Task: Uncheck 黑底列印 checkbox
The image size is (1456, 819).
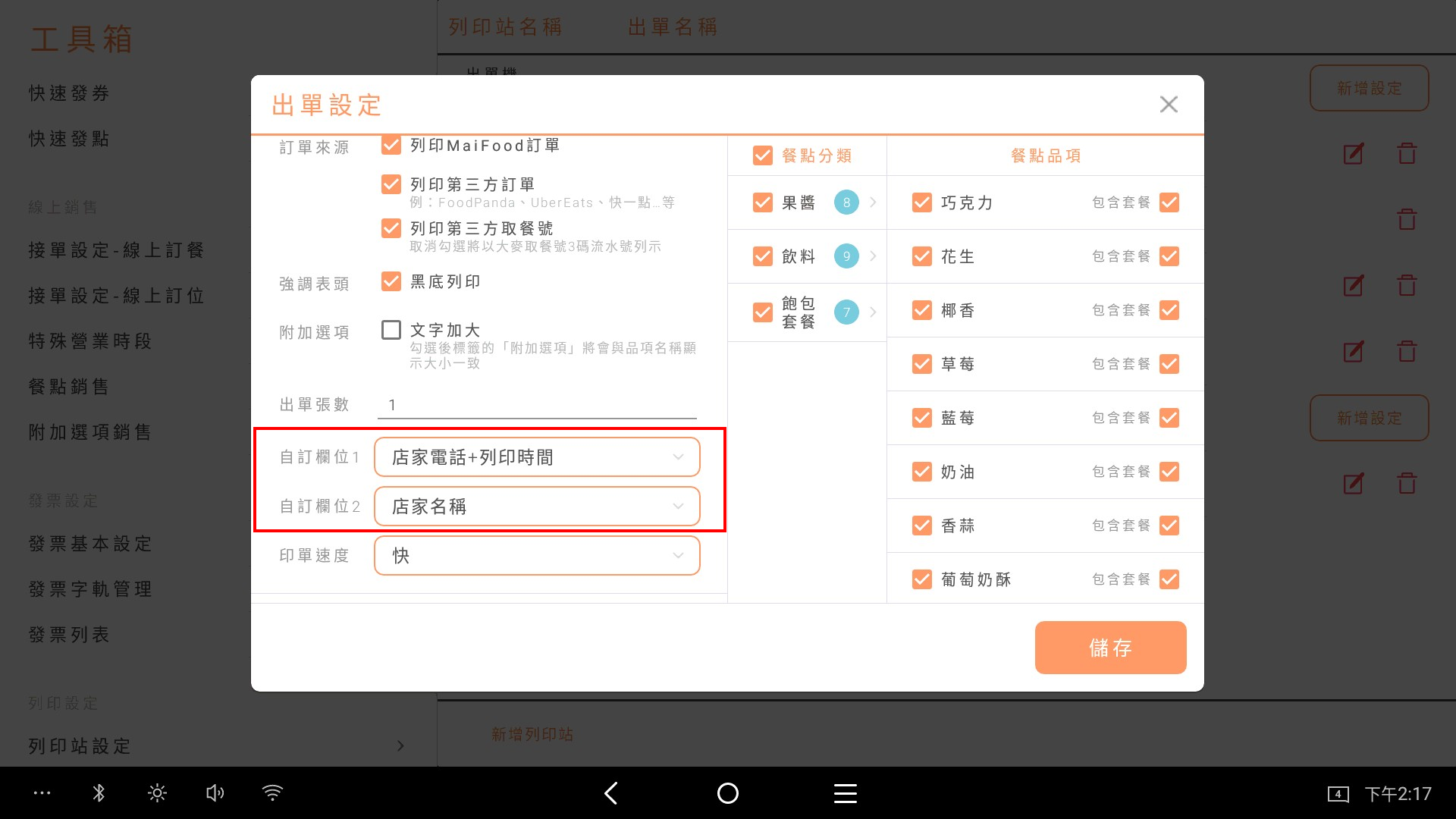Action: point(391,281)
